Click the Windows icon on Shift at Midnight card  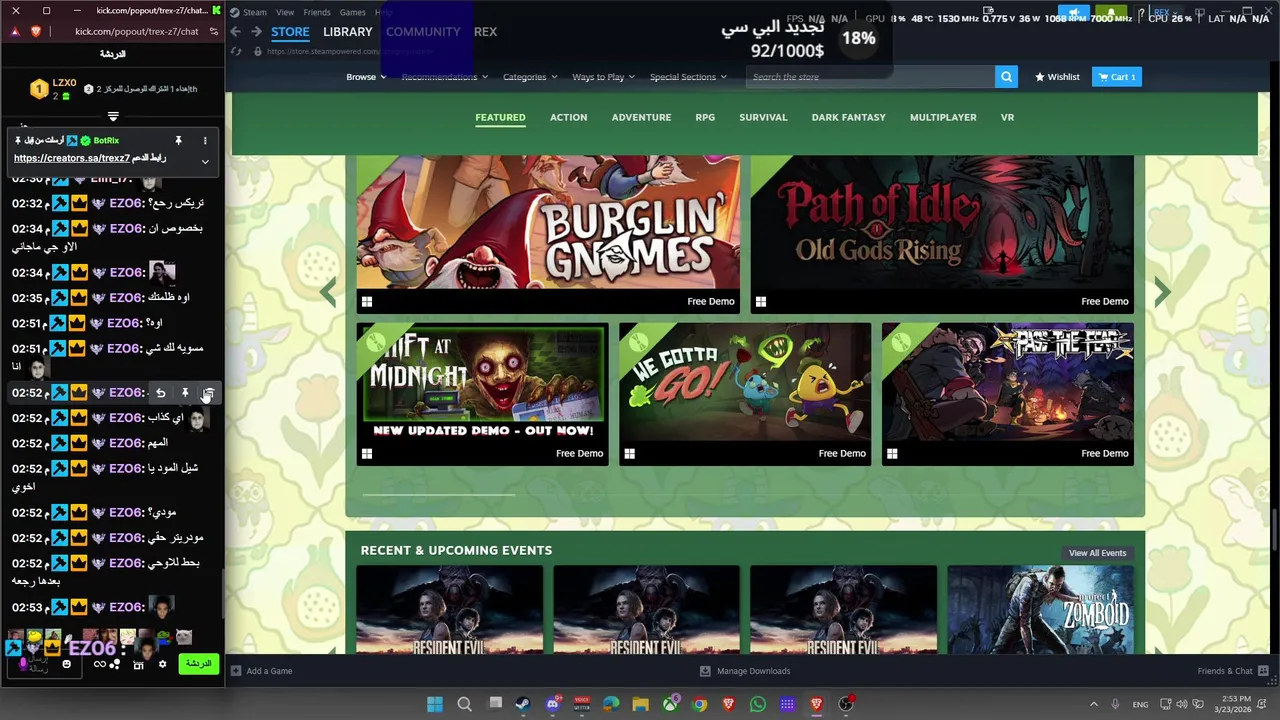(367, 453)
